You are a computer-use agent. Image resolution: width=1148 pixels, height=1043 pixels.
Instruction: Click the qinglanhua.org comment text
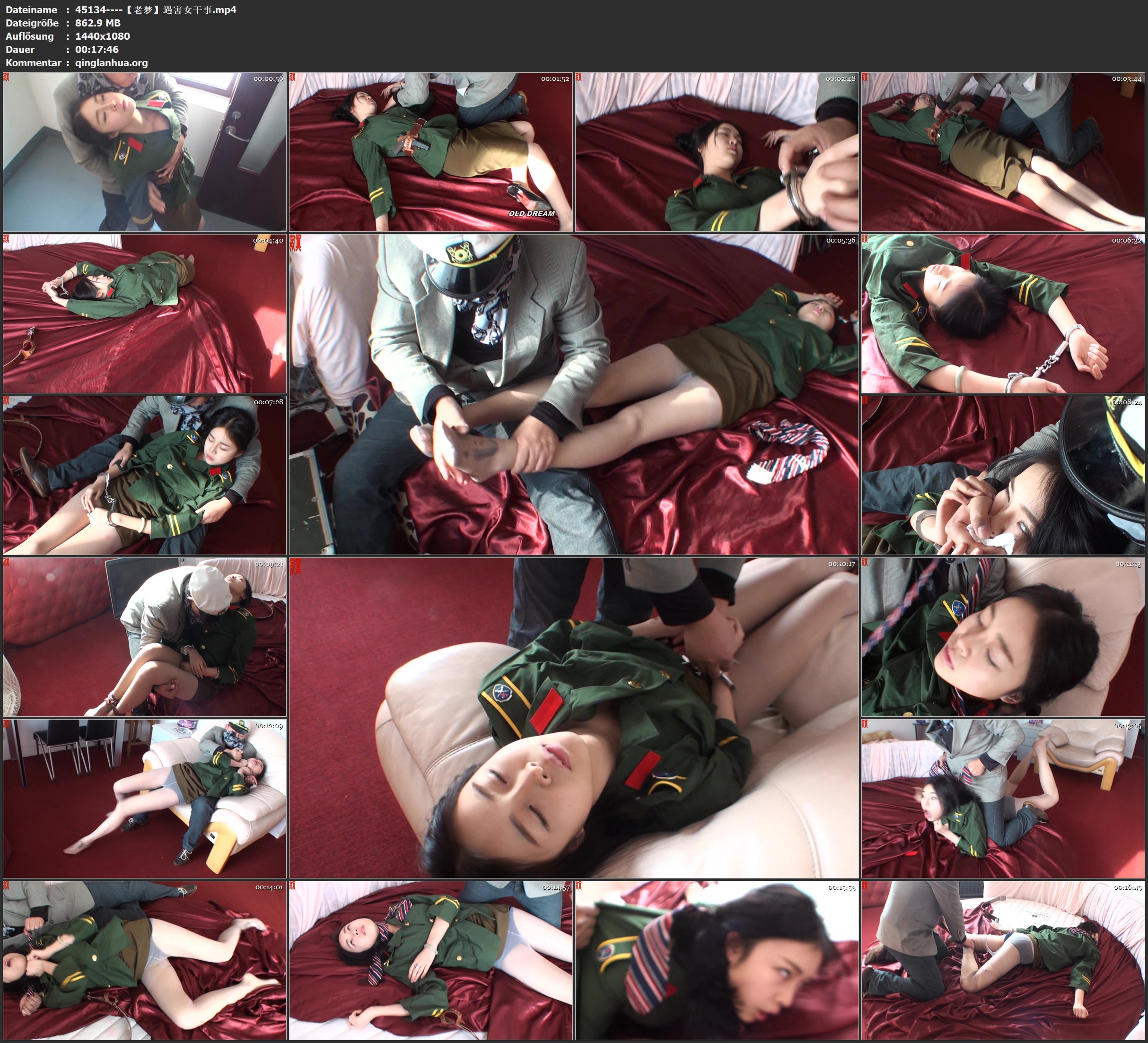(x=111, y=62)
